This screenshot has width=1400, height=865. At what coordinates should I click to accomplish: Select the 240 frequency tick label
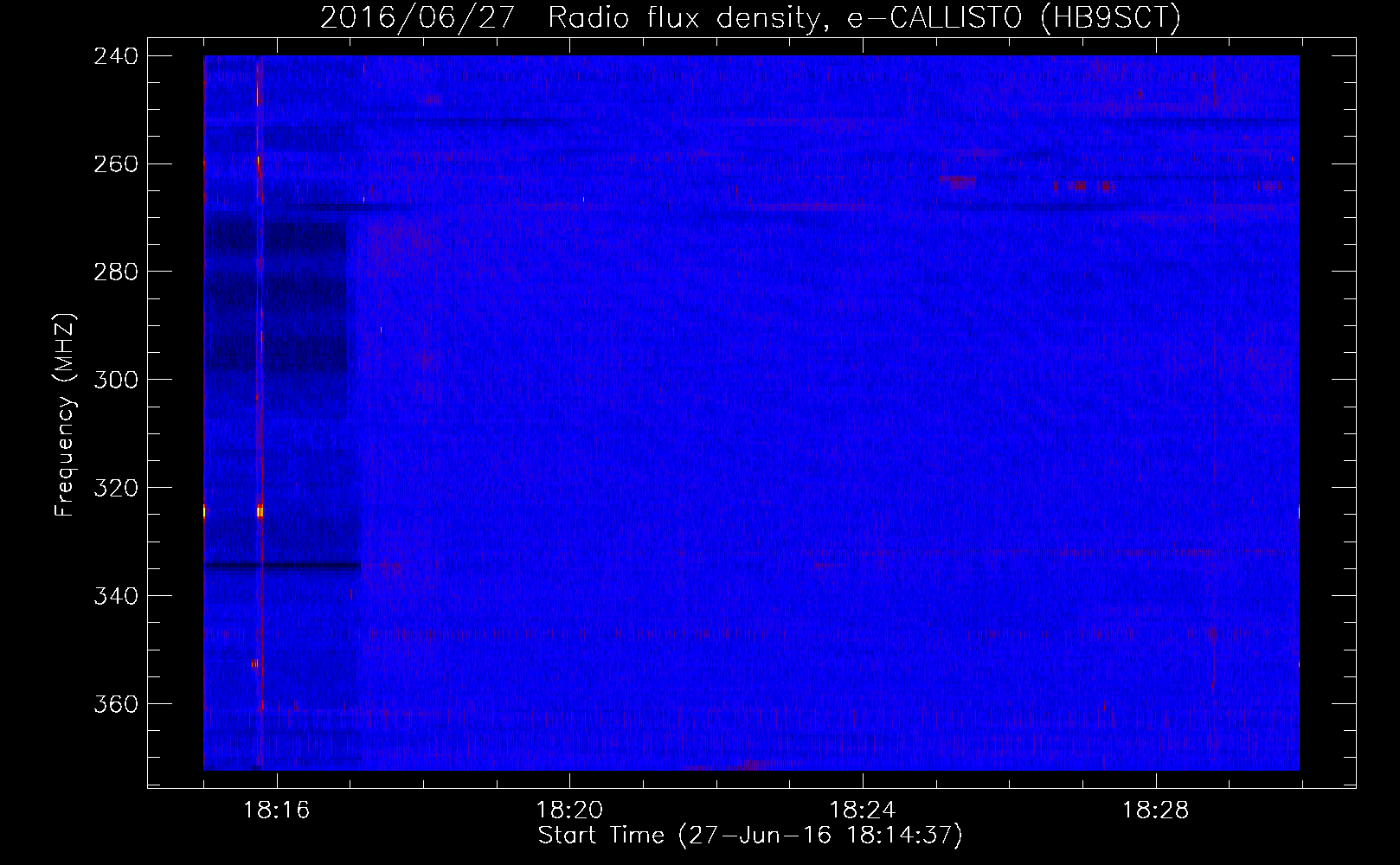[x=116, y=56]
